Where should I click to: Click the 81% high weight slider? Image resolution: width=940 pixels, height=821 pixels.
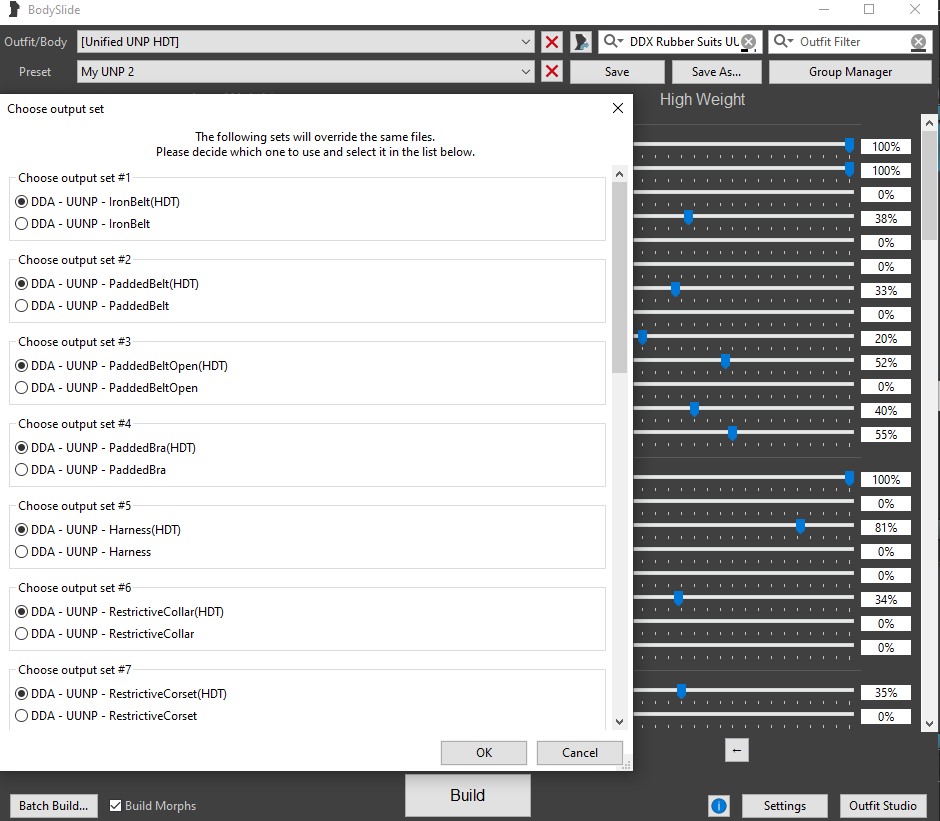(800, 526)
